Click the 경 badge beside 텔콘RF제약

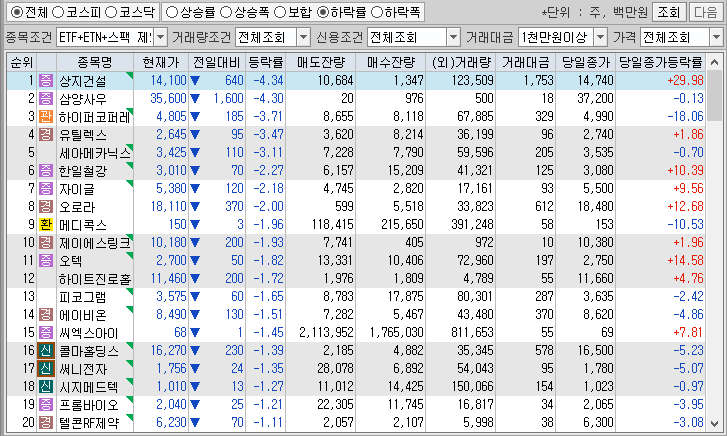[x=46, y=423]
